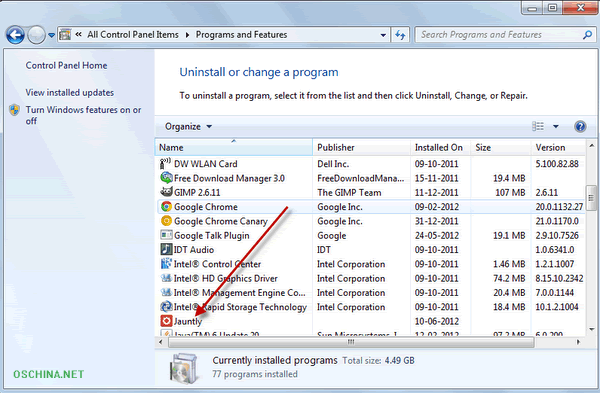
Task: Click the Back navigation arrow button
Action: pyautogui.click(x=15, y=35)
